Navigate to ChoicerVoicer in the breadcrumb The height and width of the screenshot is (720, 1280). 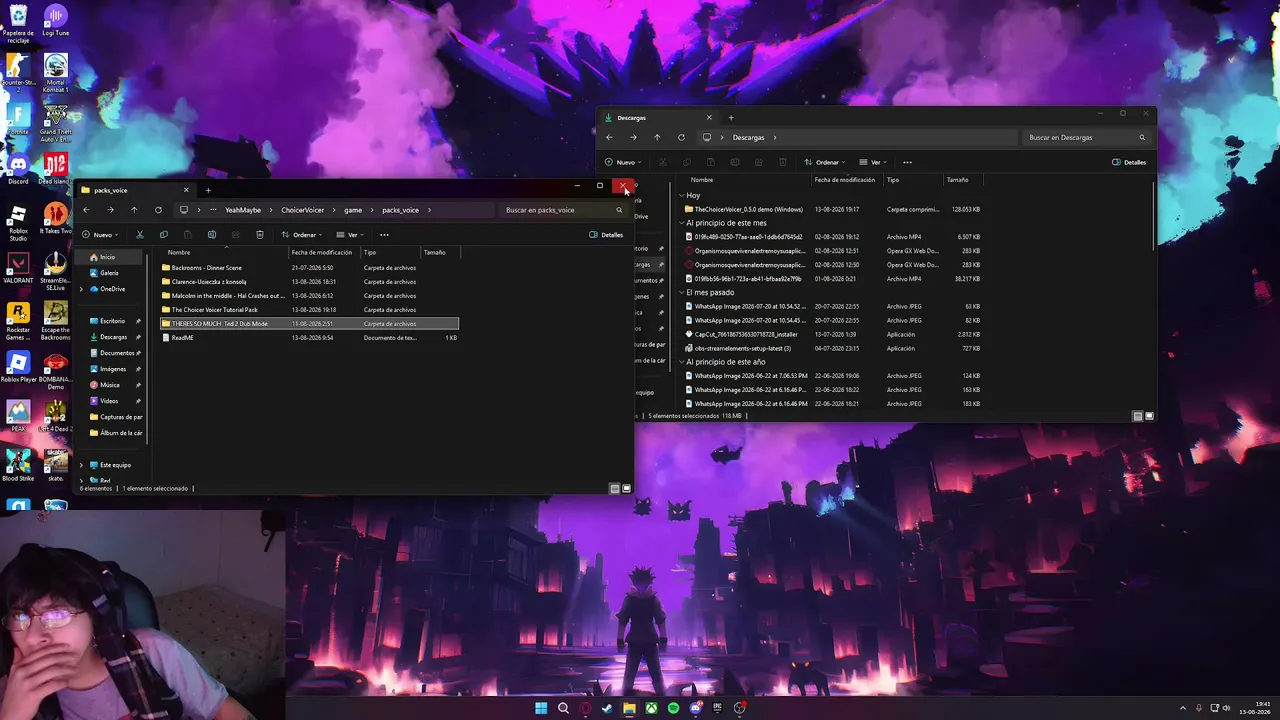coord(302,210)
